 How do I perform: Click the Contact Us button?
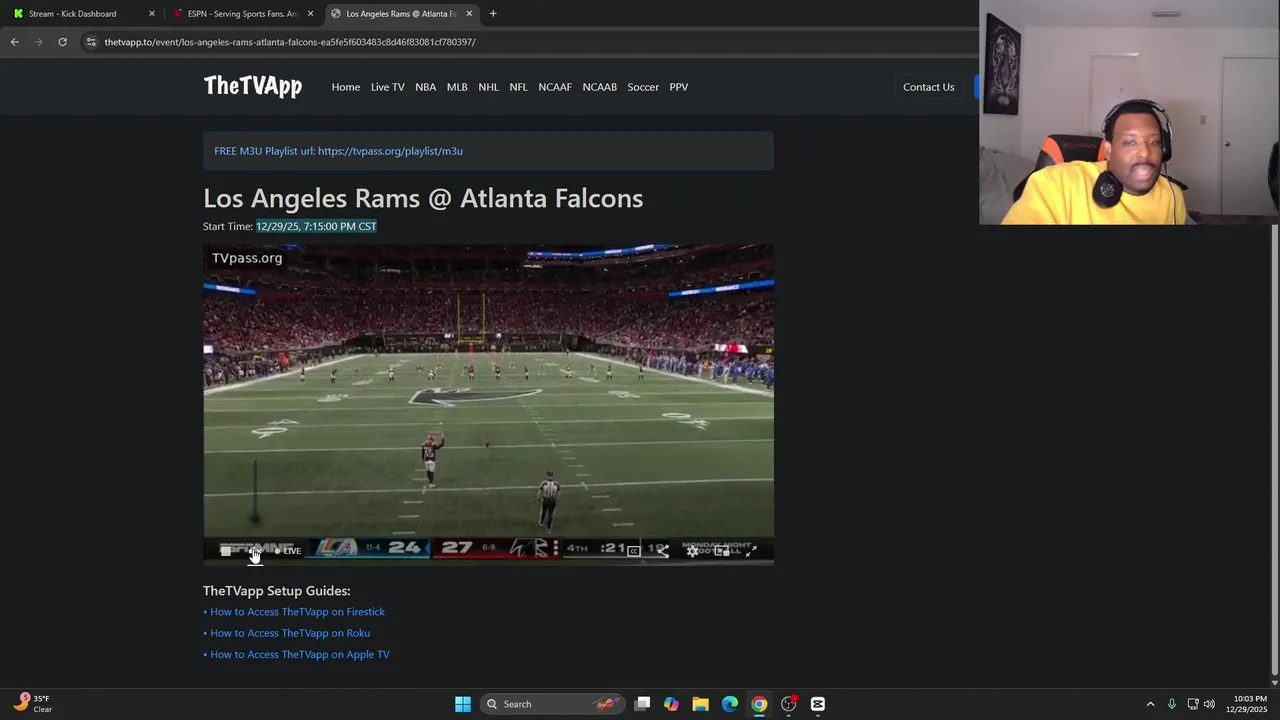(x=928, y=87)
